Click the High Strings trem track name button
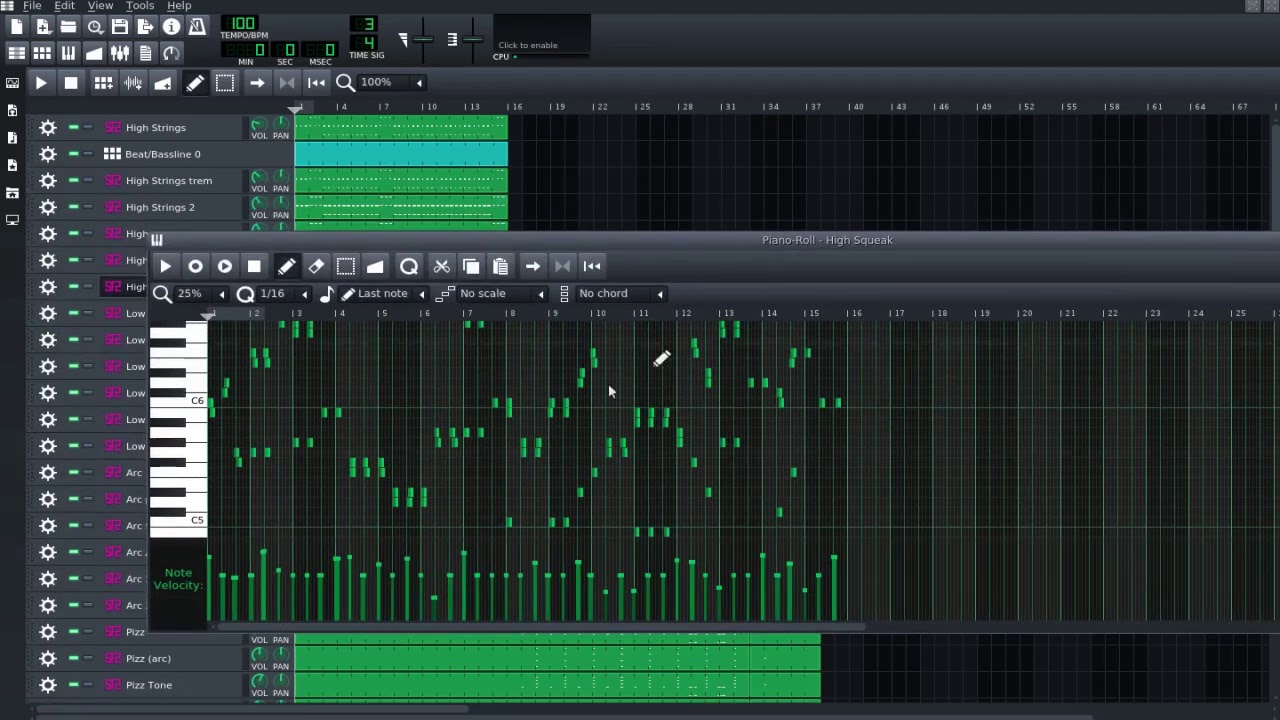Viewport: 1280px width, 720px height. tap(170, 180)
